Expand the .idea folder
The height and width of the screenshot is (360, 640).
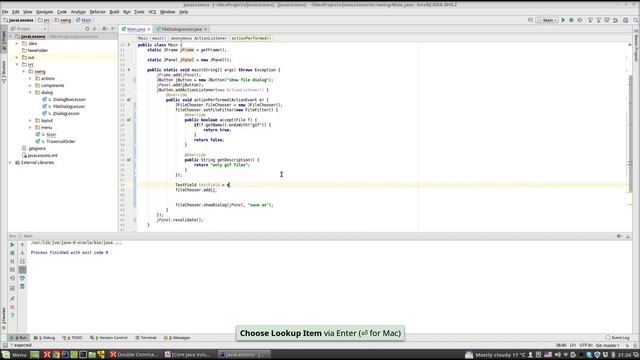tap(17, 43)
